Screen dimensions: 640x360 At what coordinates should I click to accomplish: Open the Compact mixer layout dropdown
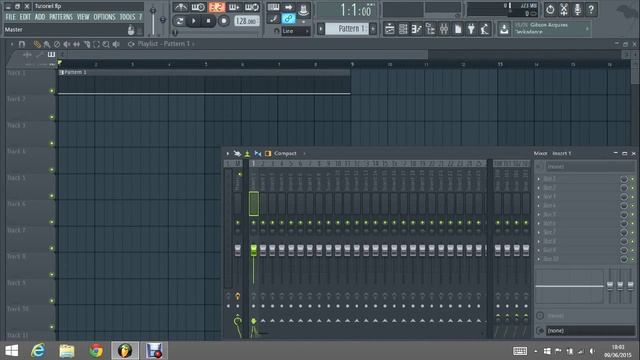click(x=289, y=153)
